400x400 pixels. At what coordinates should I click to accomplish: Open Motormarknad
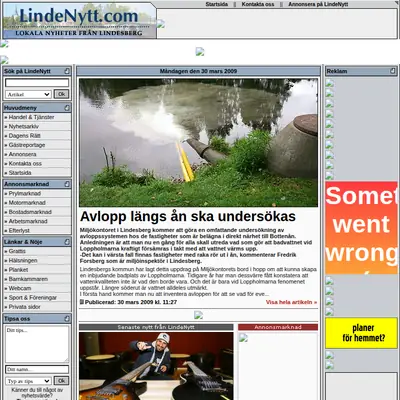coord(27,203)
